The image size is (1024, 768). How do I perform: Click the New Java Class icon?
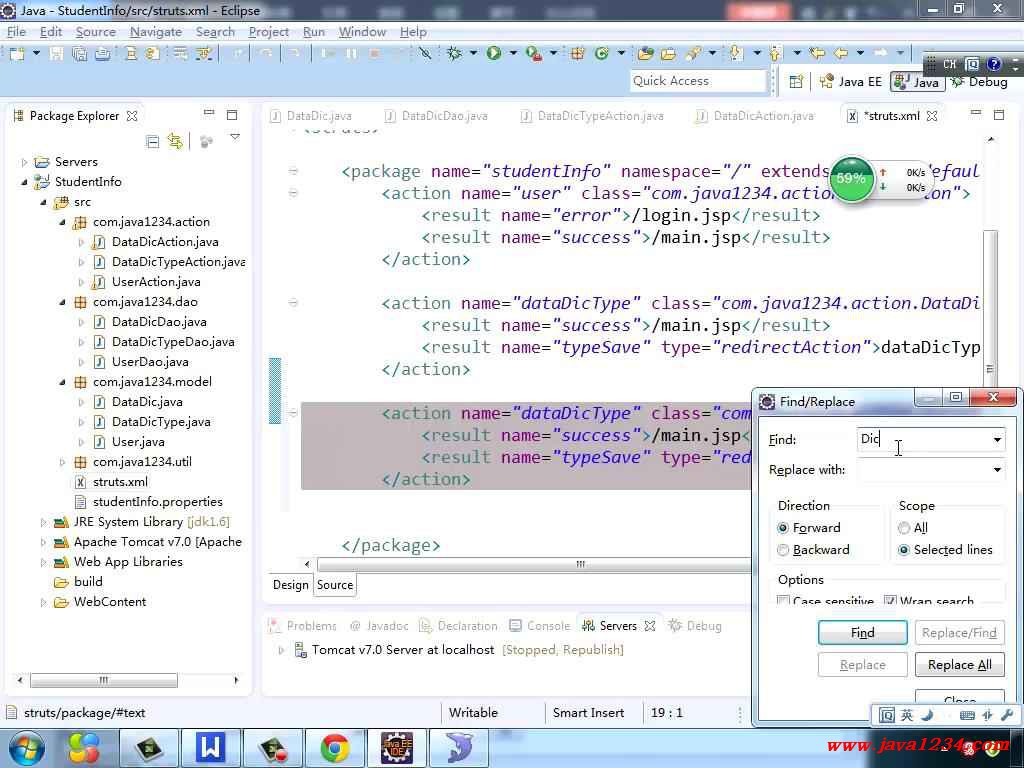[x=602, y=54]
